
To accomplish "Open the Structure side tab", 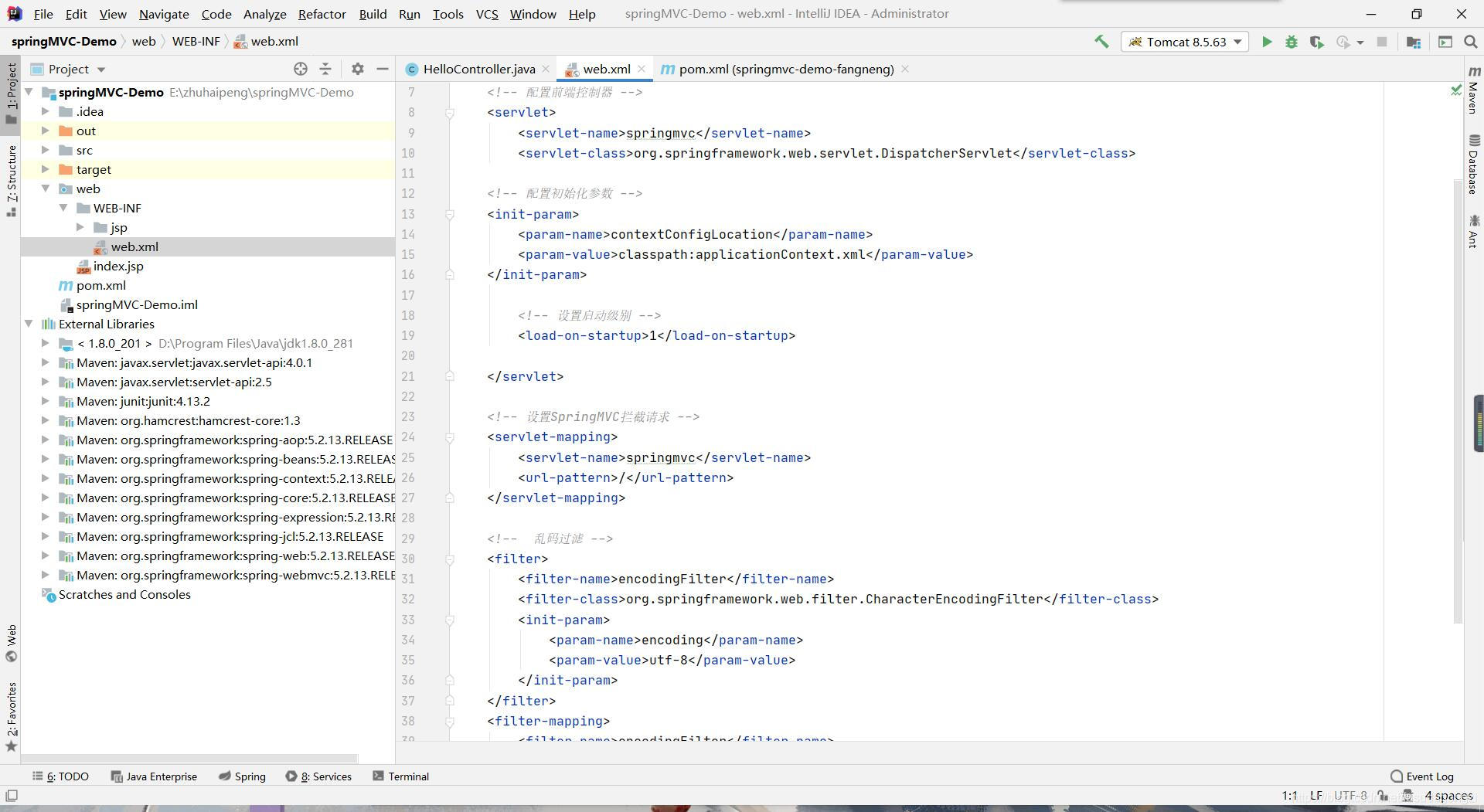I will click(12, 181).
